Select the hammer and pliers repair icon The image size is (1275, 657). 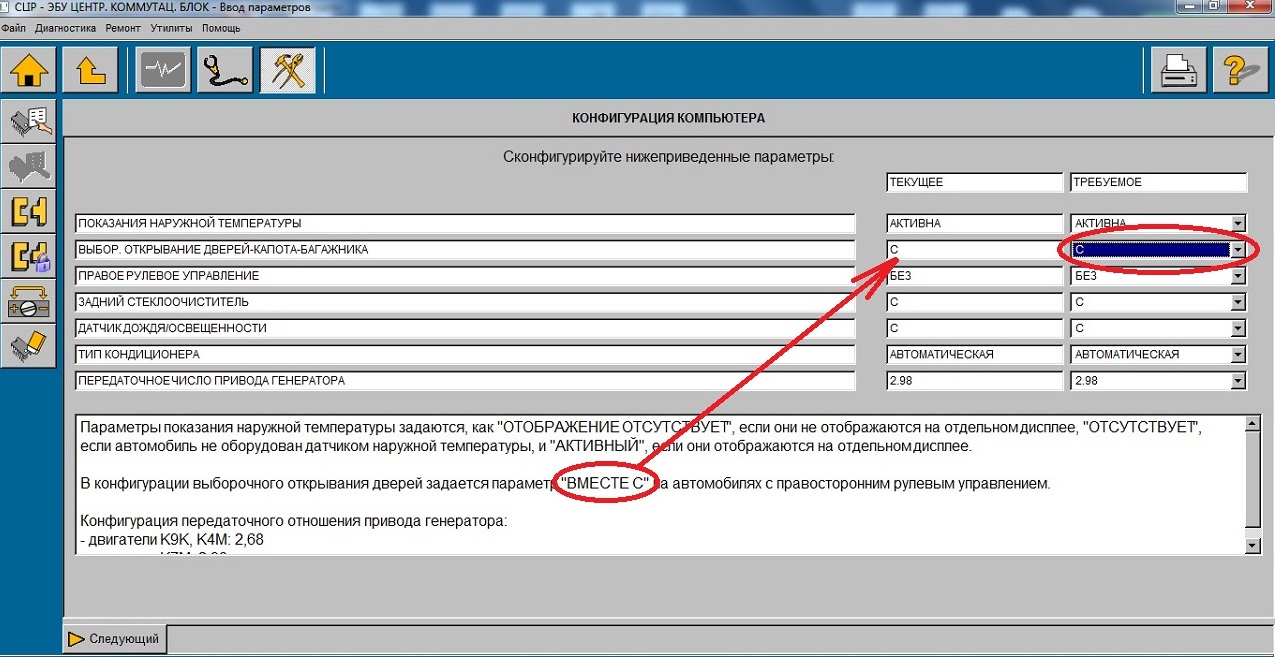click(287, 70)
